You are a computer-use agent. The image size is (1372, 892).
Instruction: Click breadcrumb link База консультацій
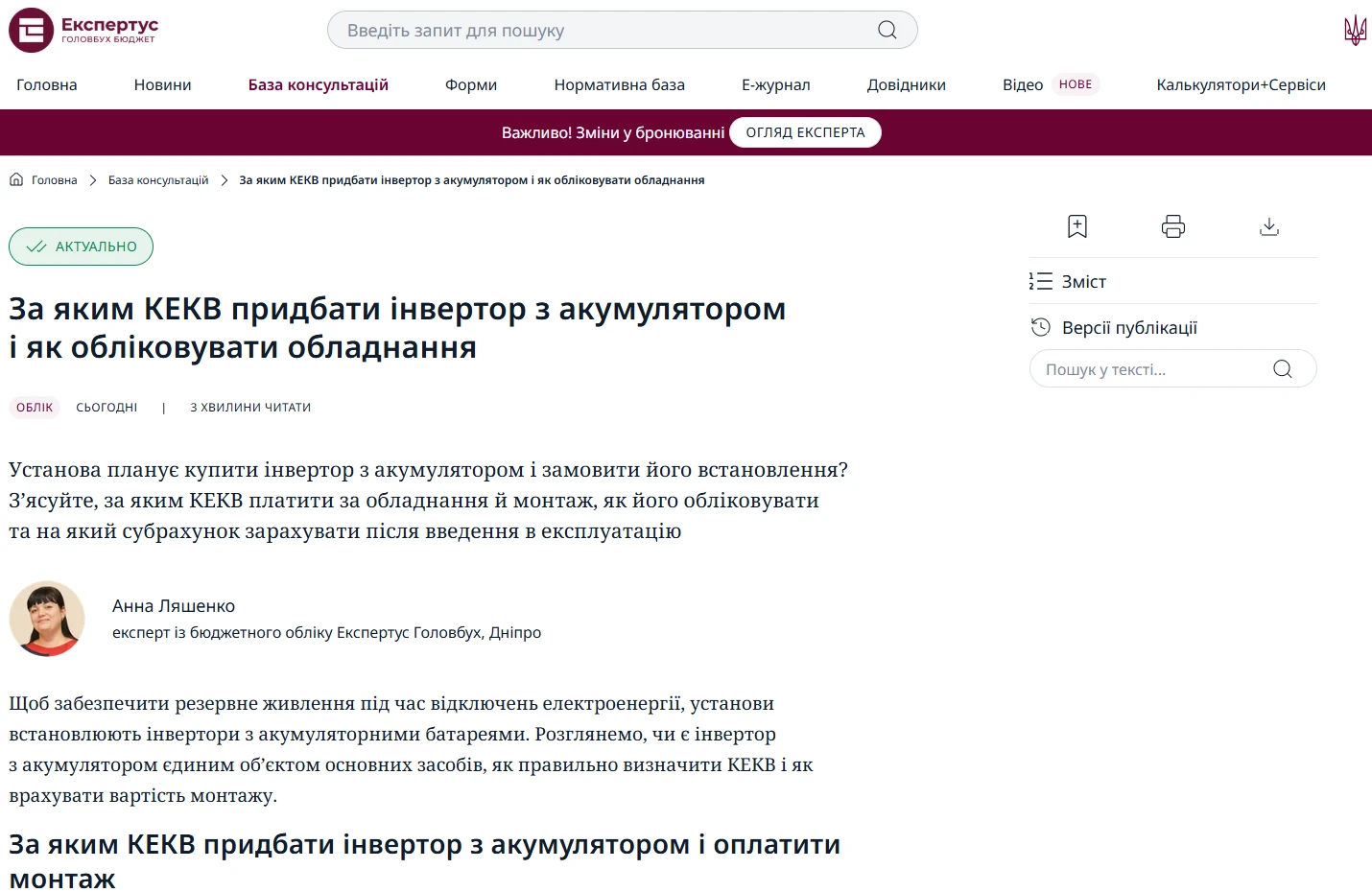point(158,179)
